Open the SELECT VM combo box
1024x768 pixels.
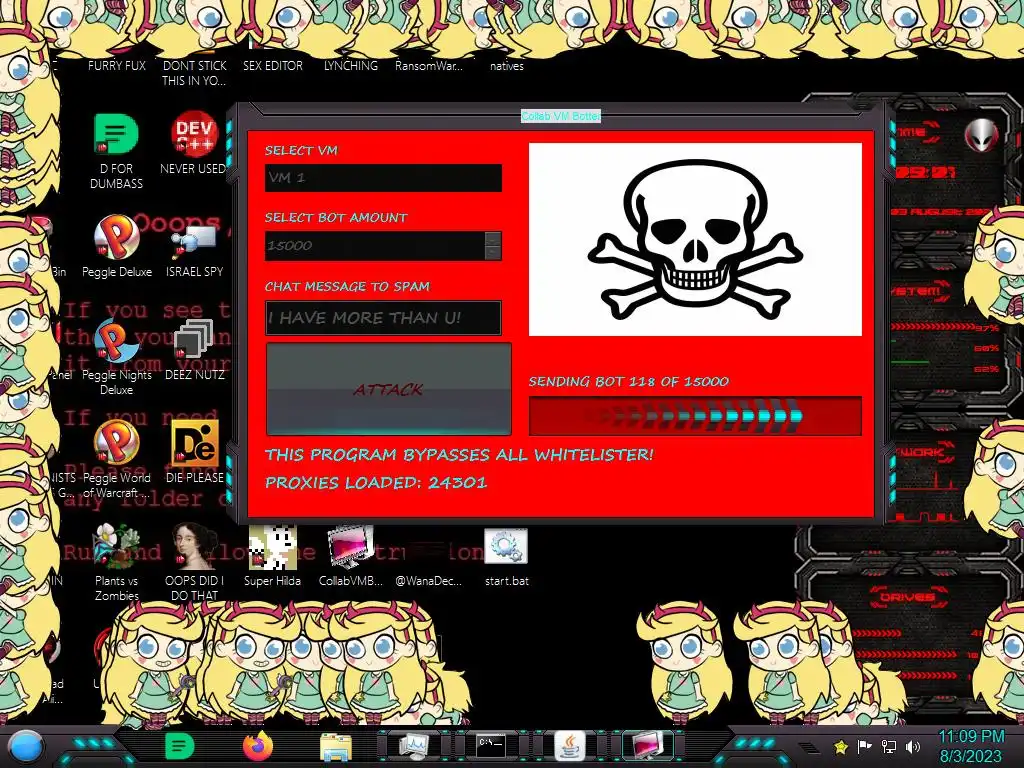(x=383, y=178)
